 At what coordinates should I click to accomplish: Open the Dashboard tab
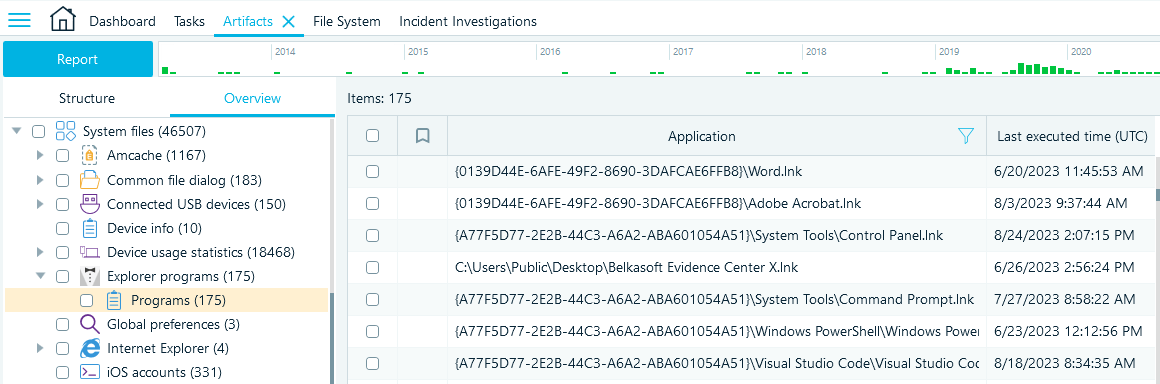tap(123, 21)
